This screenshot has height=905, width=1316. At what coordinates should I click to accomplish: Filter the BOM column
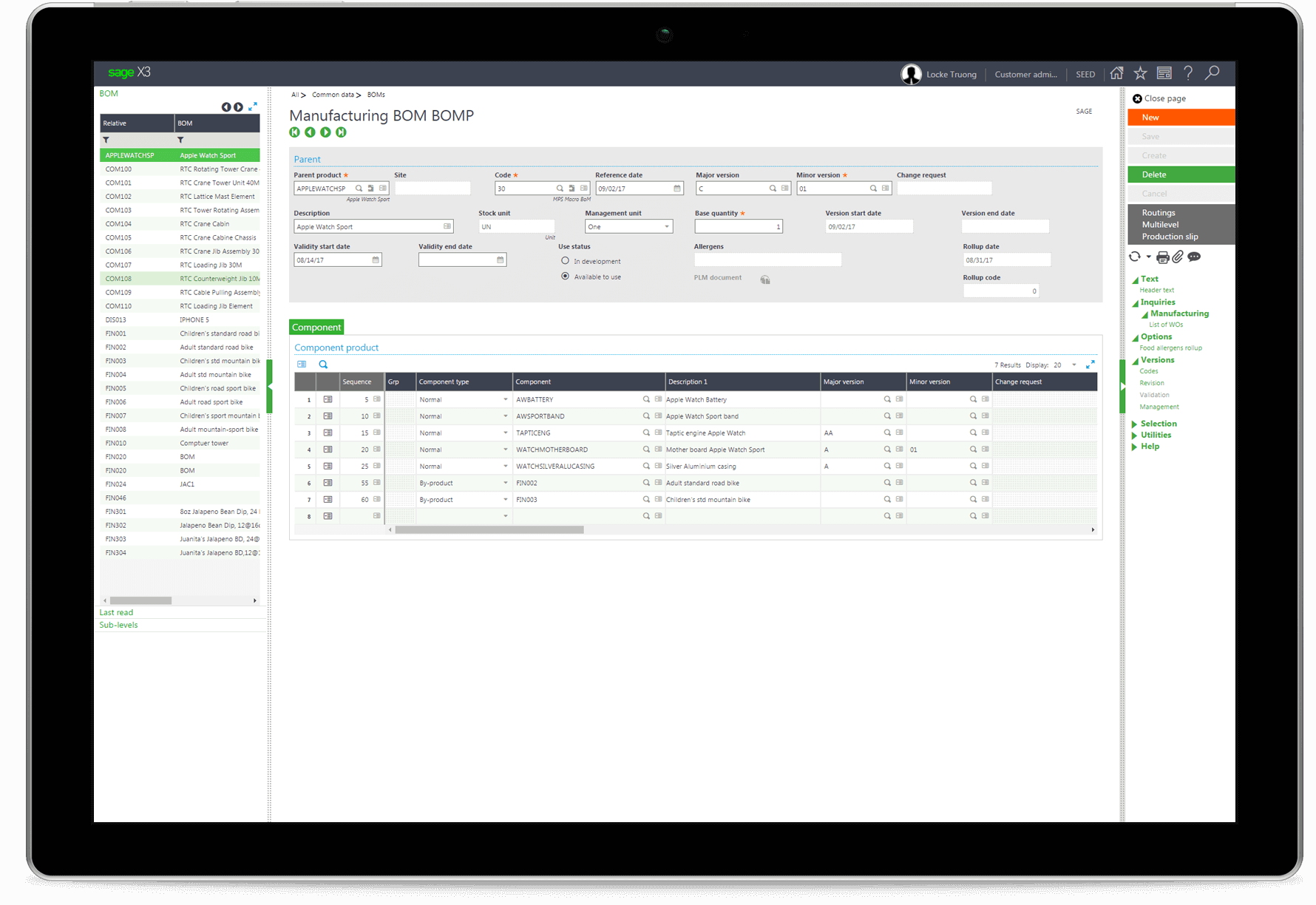tap(180, 140)
